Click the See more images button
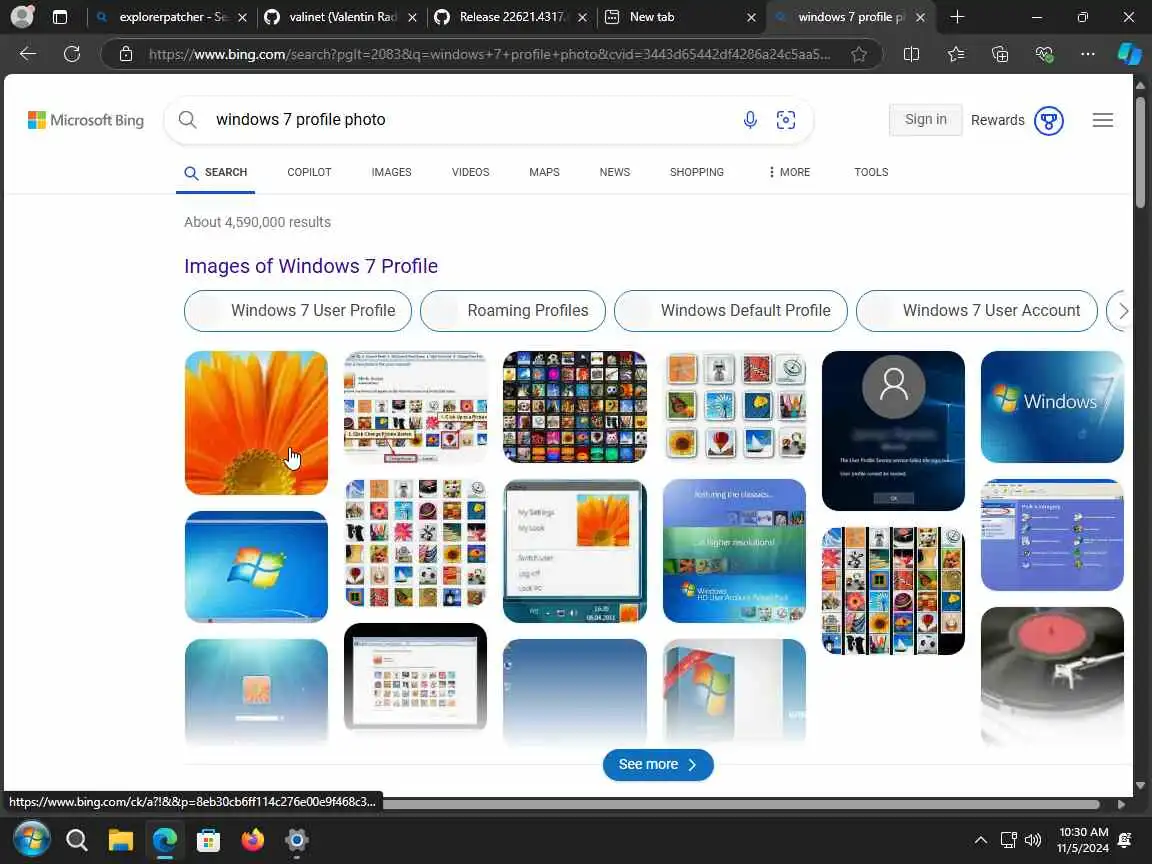 (x=658, y=764)
